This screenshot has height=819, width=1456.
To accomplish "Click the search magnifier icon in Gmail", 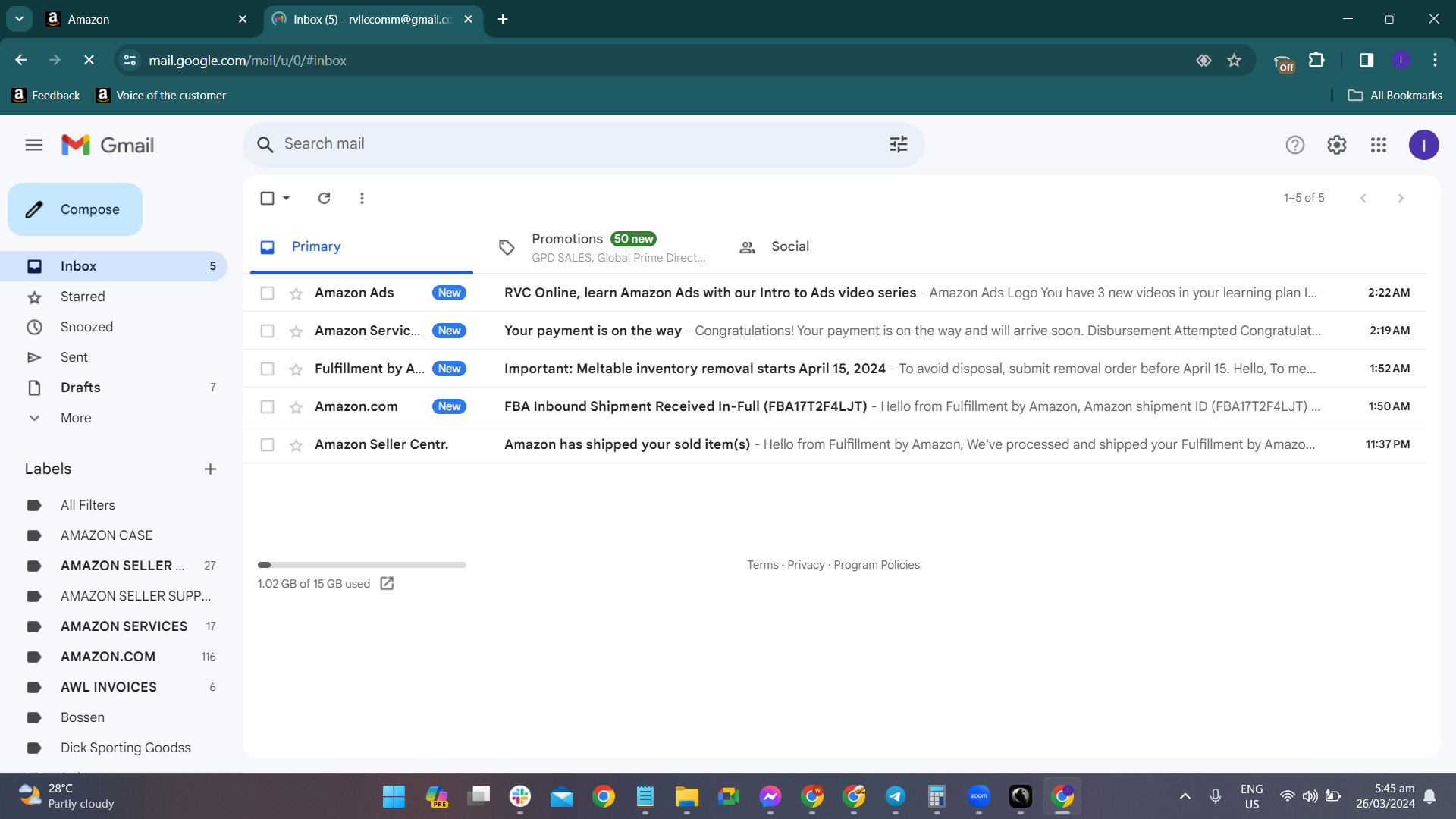I will click(x=265, y=145).
